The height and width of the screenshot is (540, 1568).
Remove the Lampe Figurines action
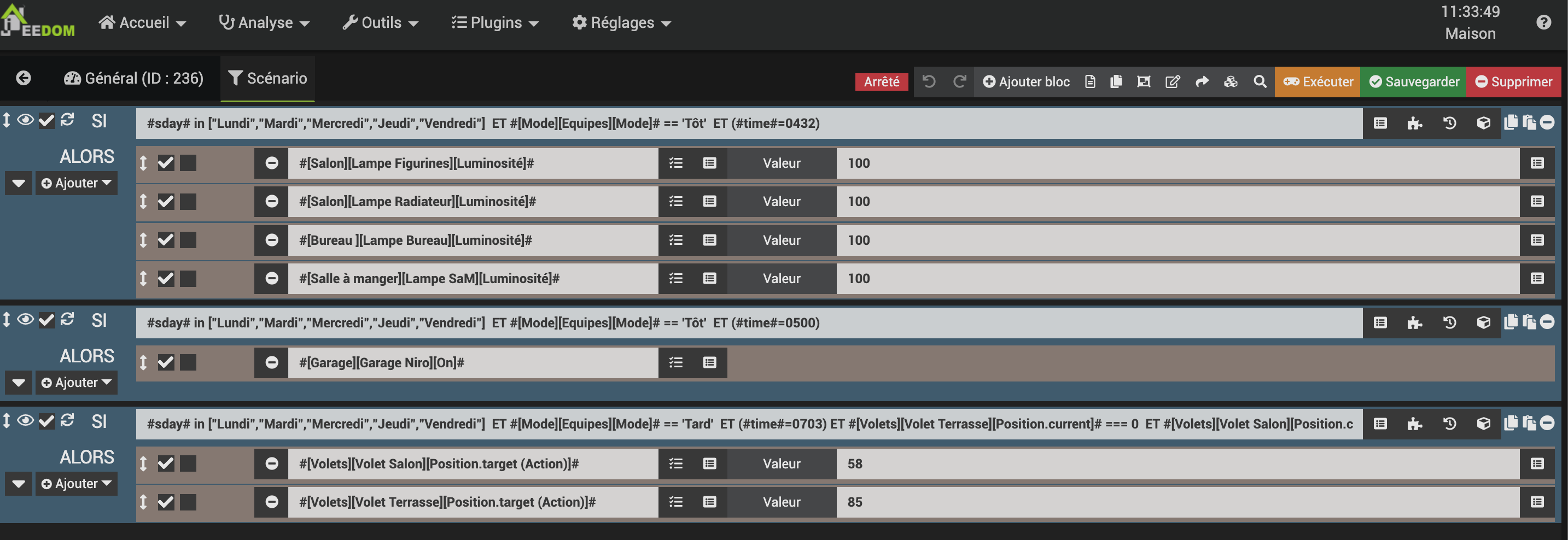[x=271, y=163]
